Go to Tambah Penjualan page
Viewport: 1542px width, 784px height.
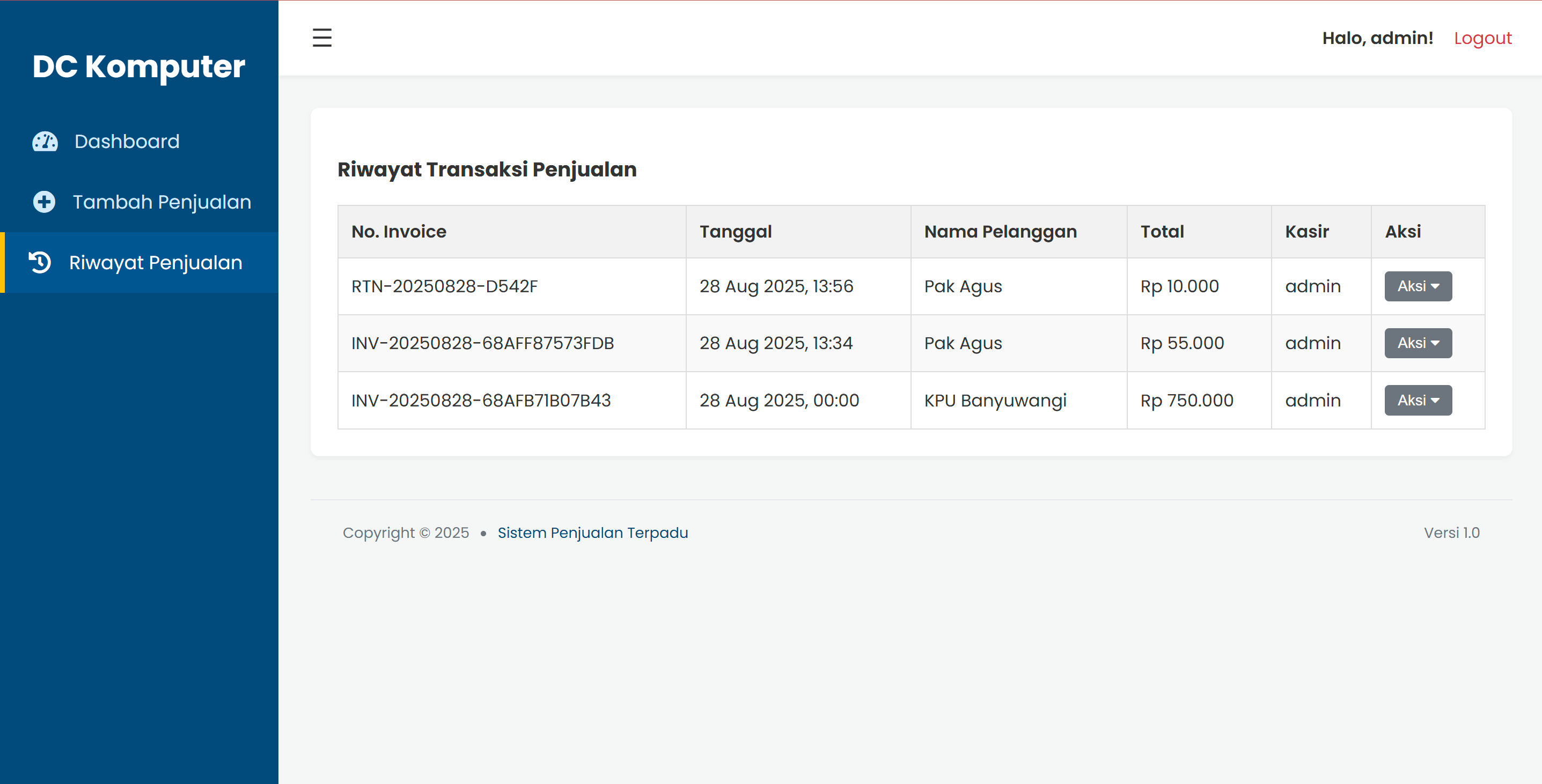click(139, 202)
